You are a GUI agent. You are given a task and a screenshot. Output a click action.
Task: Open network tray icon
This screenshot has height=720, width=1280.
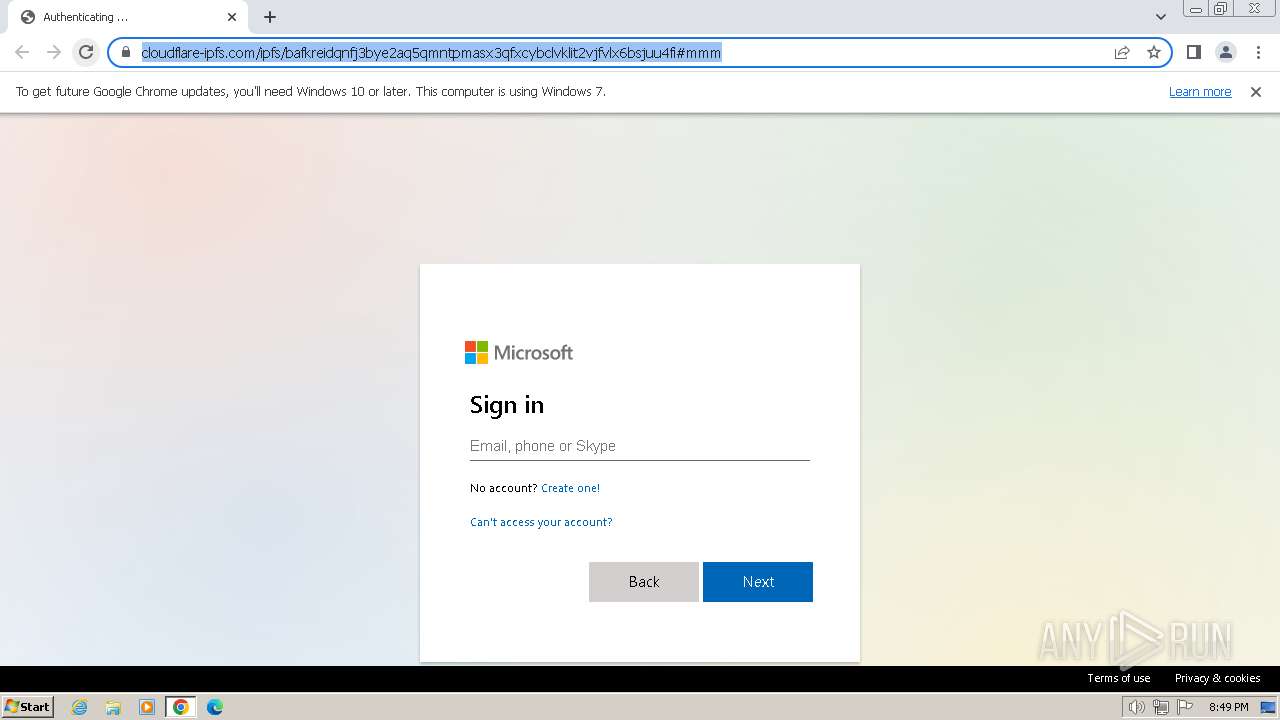point(1161,707)
